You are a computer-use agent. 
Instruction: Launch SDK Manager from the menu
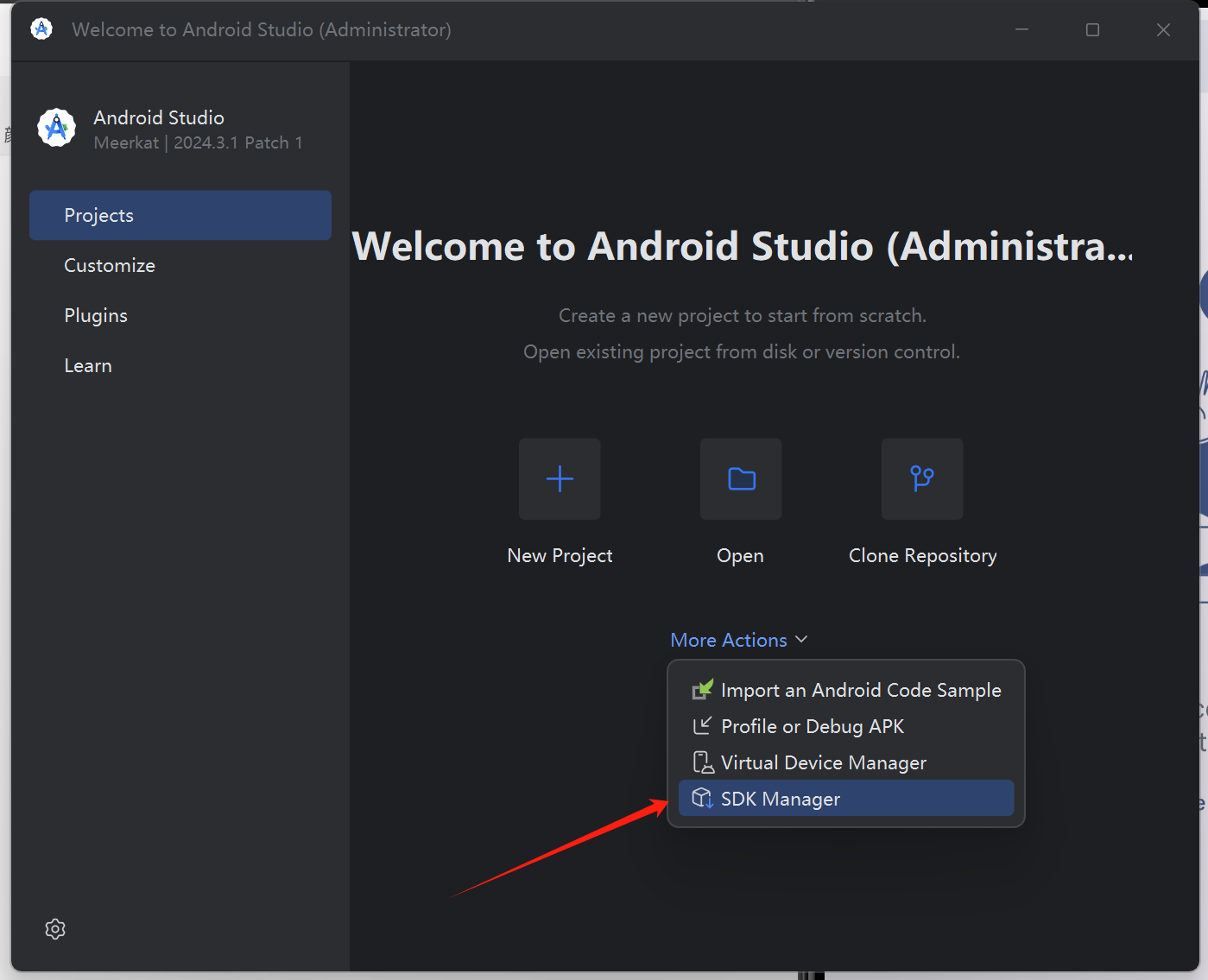point(846,799)
